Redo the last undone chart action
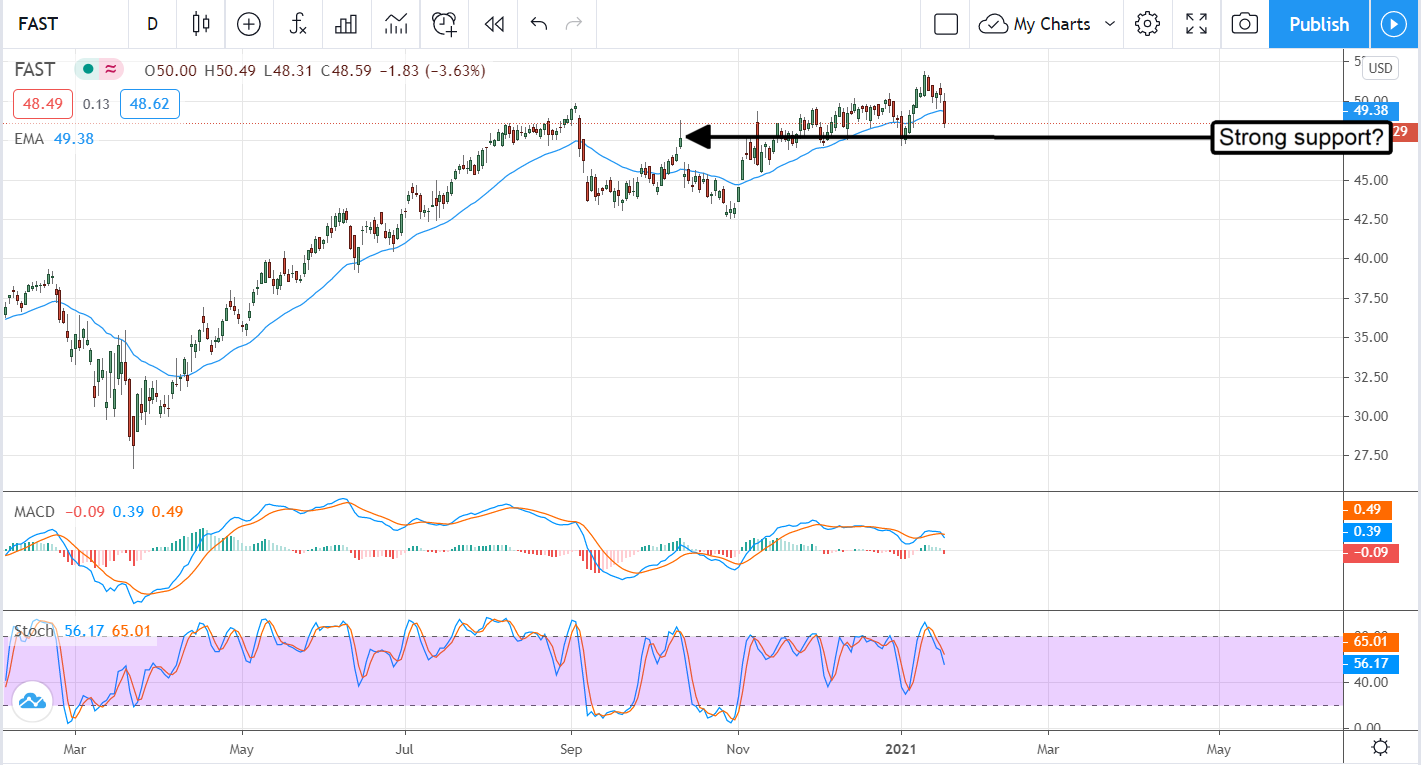 click(x=573, y=24)
